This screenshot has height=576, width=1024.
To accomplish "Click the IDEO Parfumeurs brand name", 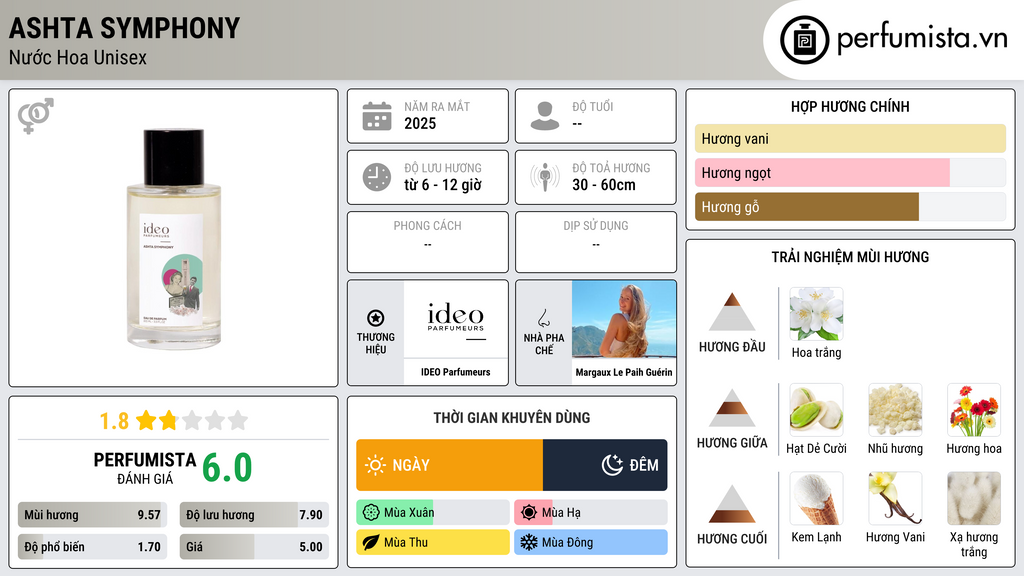I will coord(455,372).
